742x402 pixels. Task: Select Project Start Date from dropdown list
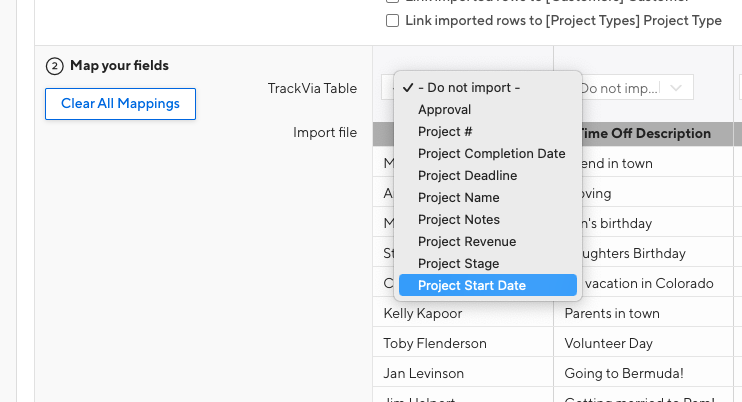(472, 286)
